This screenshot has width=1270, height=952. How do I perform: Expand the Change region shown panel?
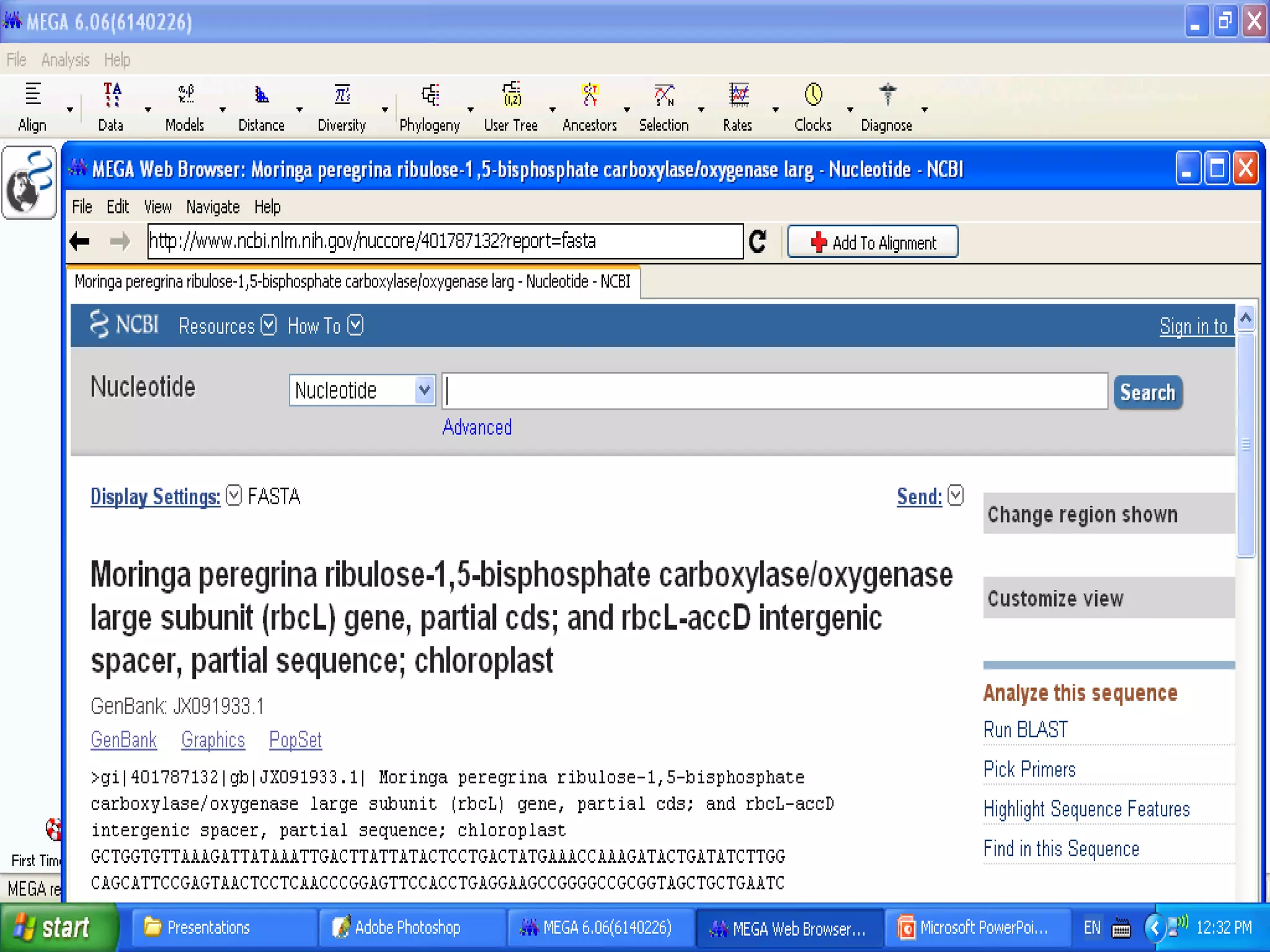click(1109, 514)
